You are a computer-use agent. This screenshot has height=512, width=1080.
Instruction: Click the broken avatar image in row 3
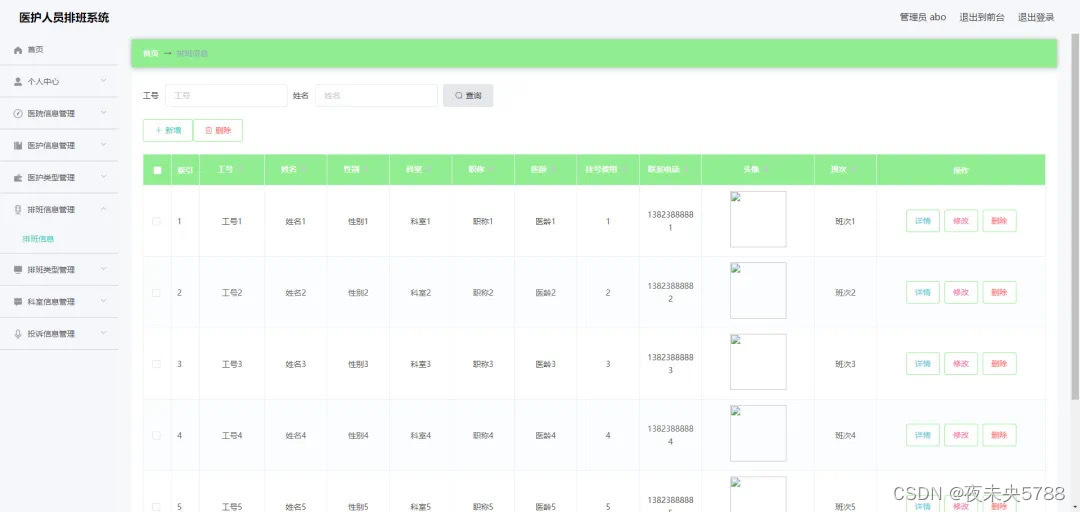(758, 362)
